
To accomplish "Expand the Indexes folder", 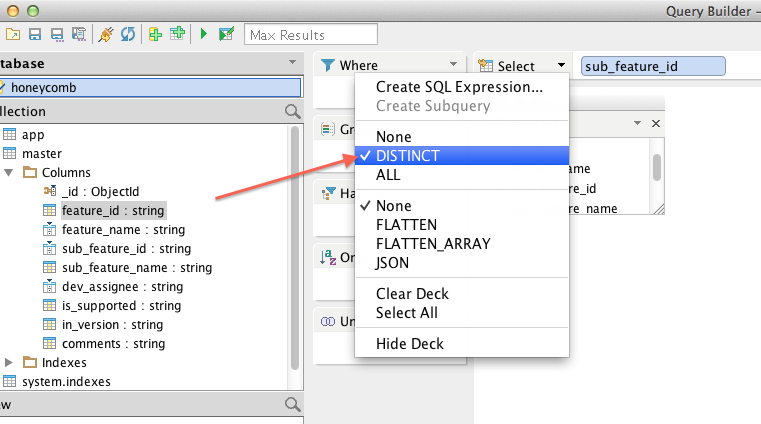I will point(10,362).
